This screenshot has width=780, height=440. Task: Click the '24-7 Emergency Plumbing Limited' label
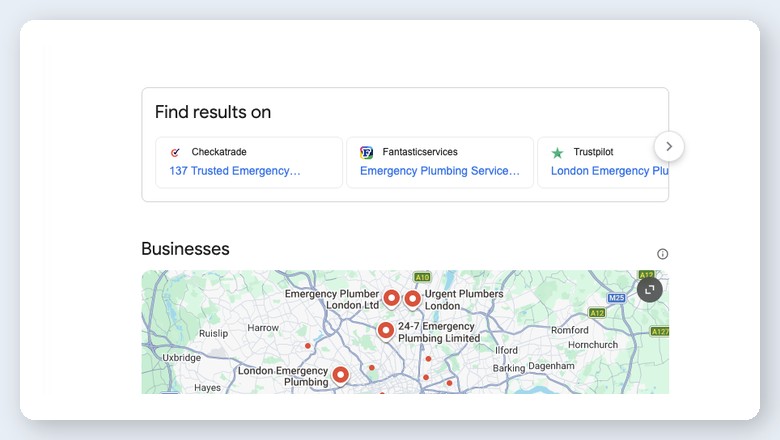[x=439, y=332]
